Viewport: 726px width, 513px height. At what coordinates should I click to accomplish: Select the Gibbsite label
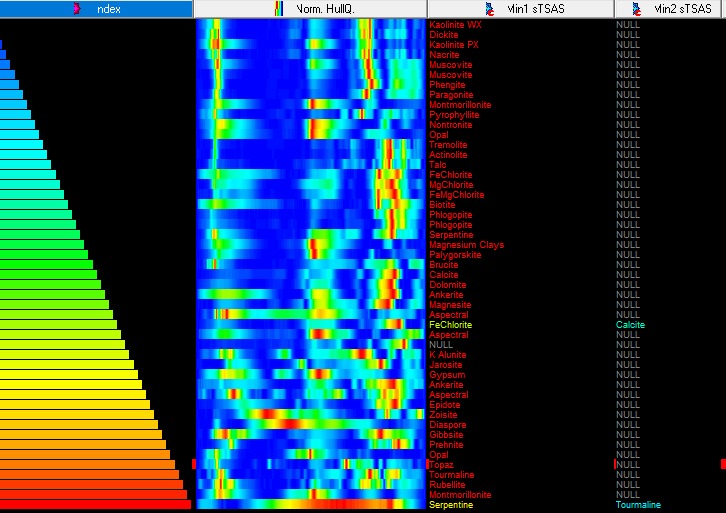pos(446,435)
